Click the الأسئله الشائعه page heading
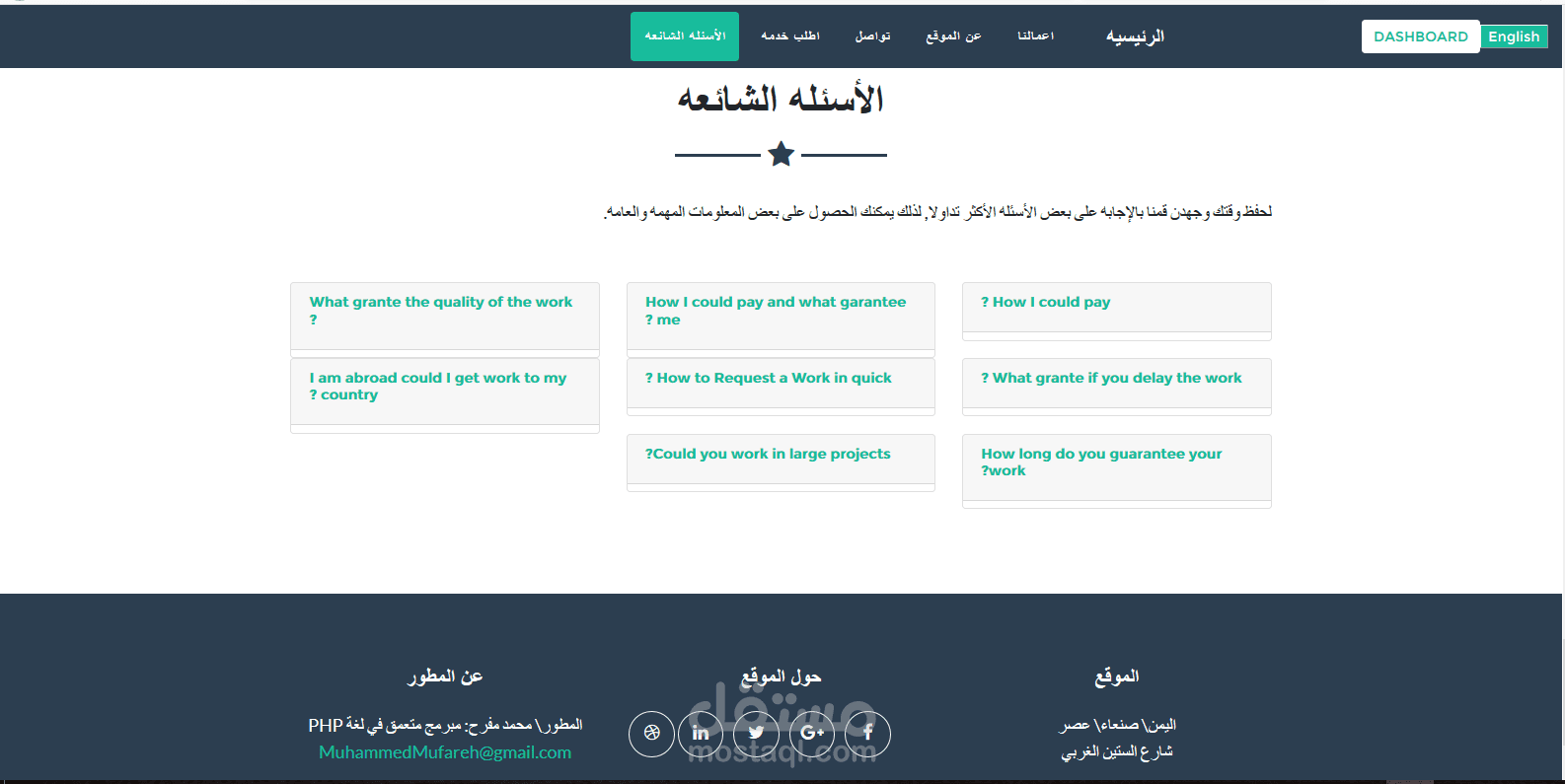Image resolution: width=1565 pixels, height=784 pixels. pos(781,99)
